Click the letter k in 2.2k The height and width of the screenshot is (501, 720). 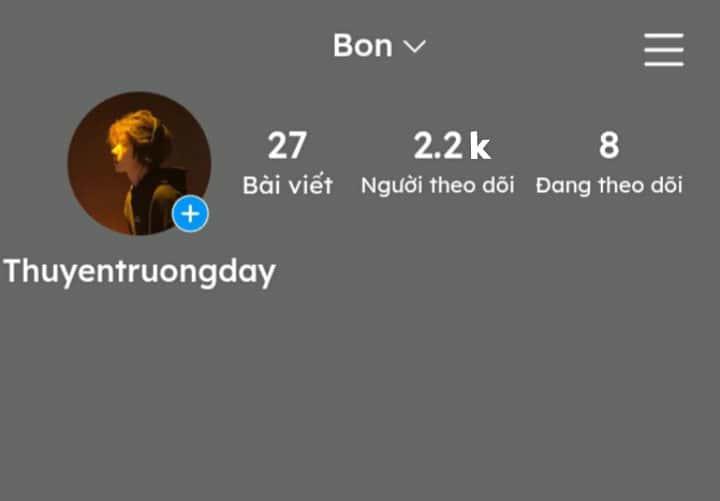pyautogui.click(x=480, y=146)
